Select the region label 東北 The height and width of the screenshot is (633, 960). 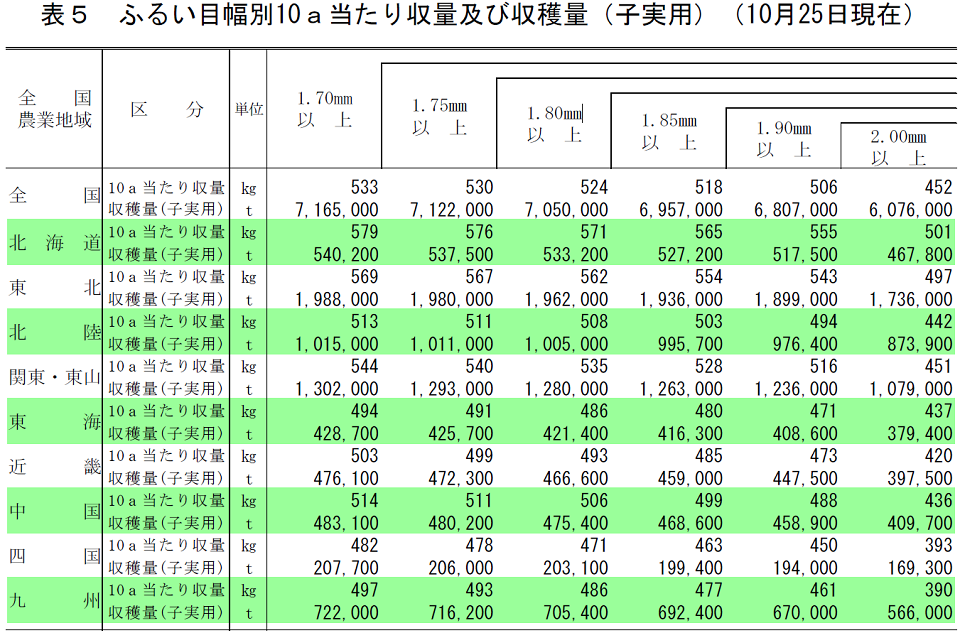54,287
